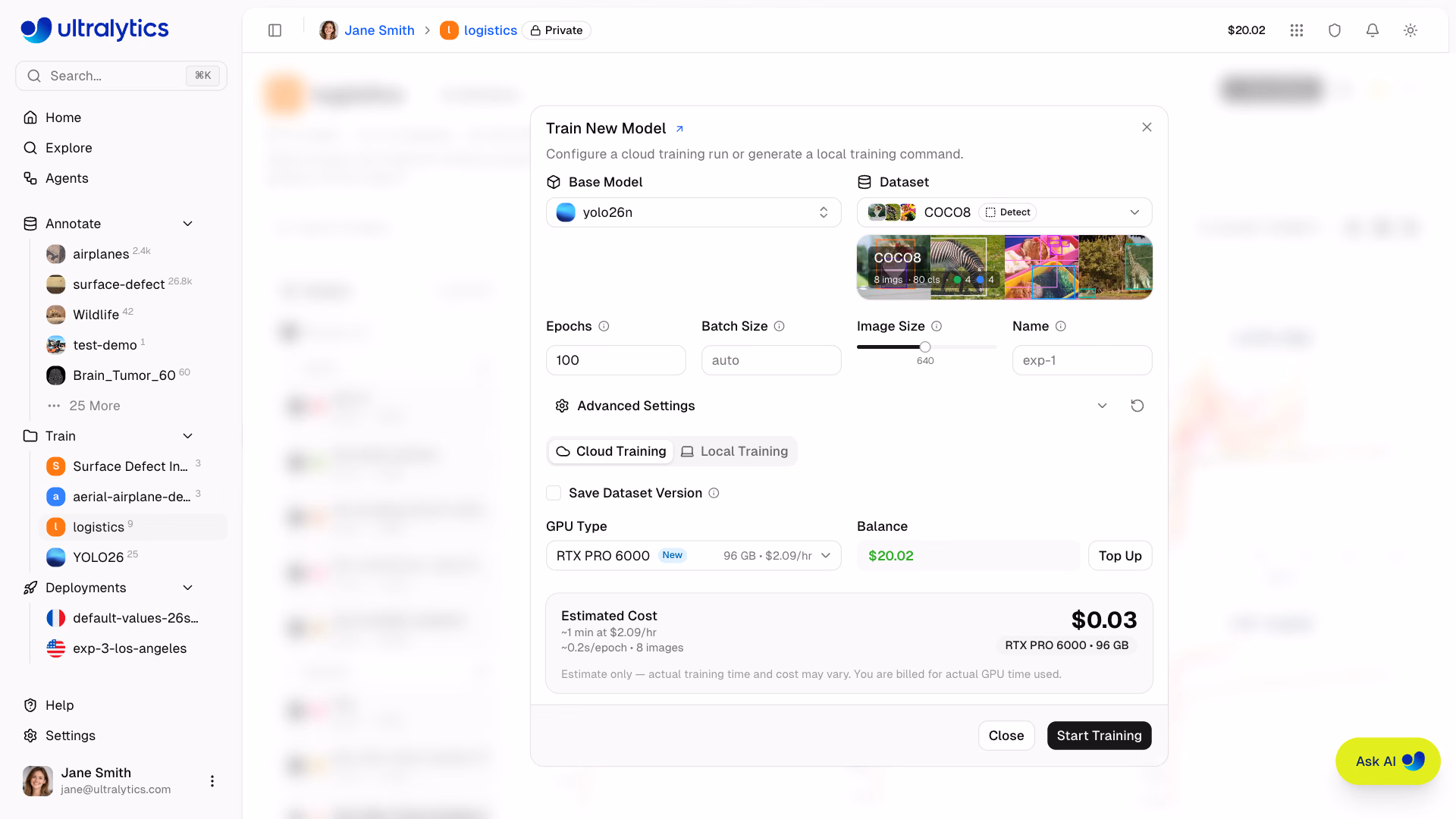The image size is (1456, 819).
Task: Show Name field info icon
Action: 1061,326
